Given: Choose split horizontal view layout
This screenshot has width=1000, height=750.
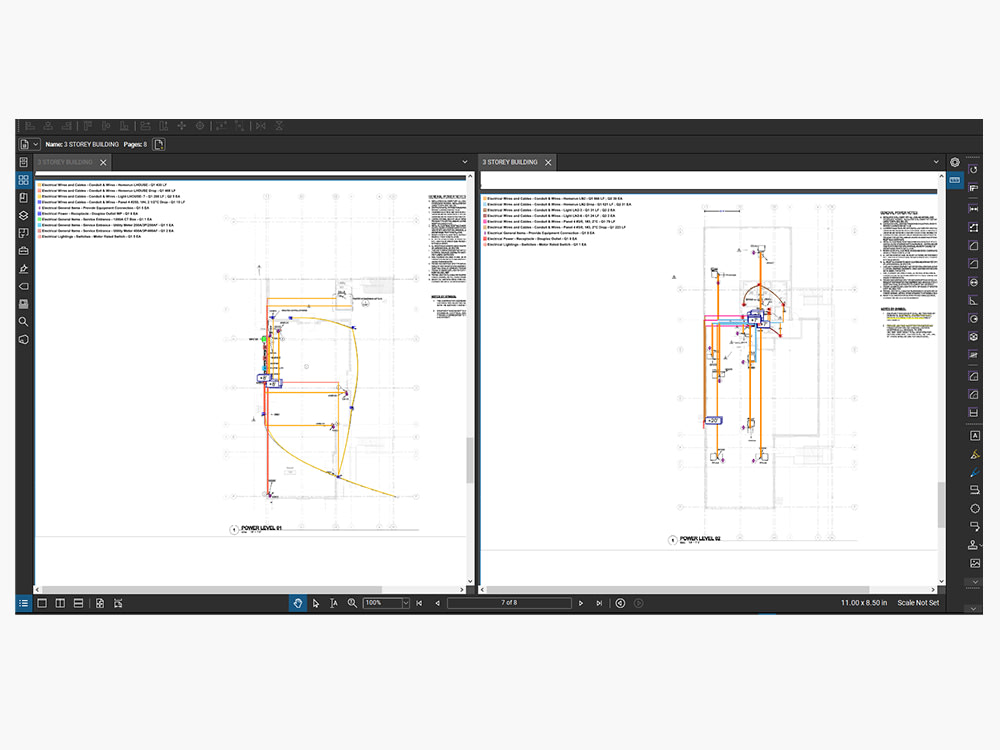Looking at the screenshot, I should (x=78, y=603).
